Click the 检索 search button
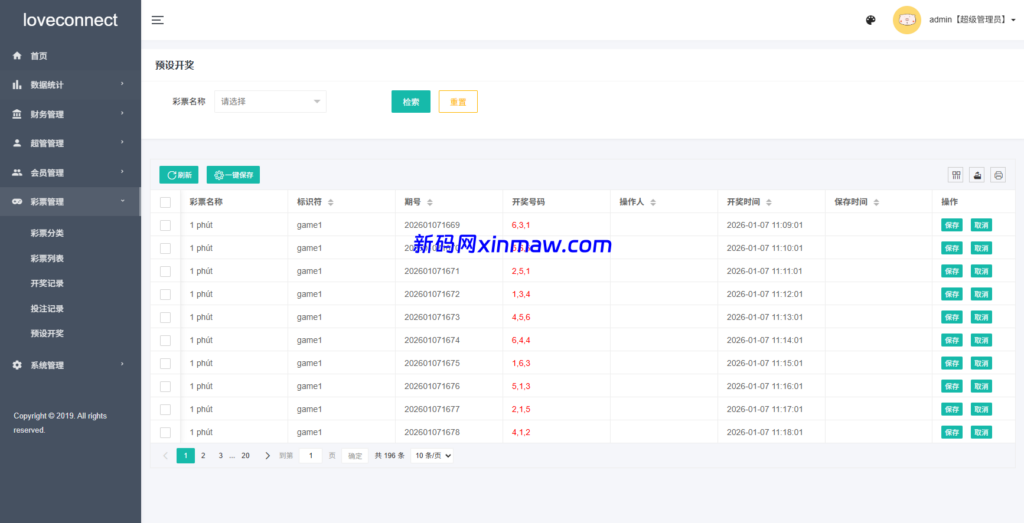 [x=411, y=101]
